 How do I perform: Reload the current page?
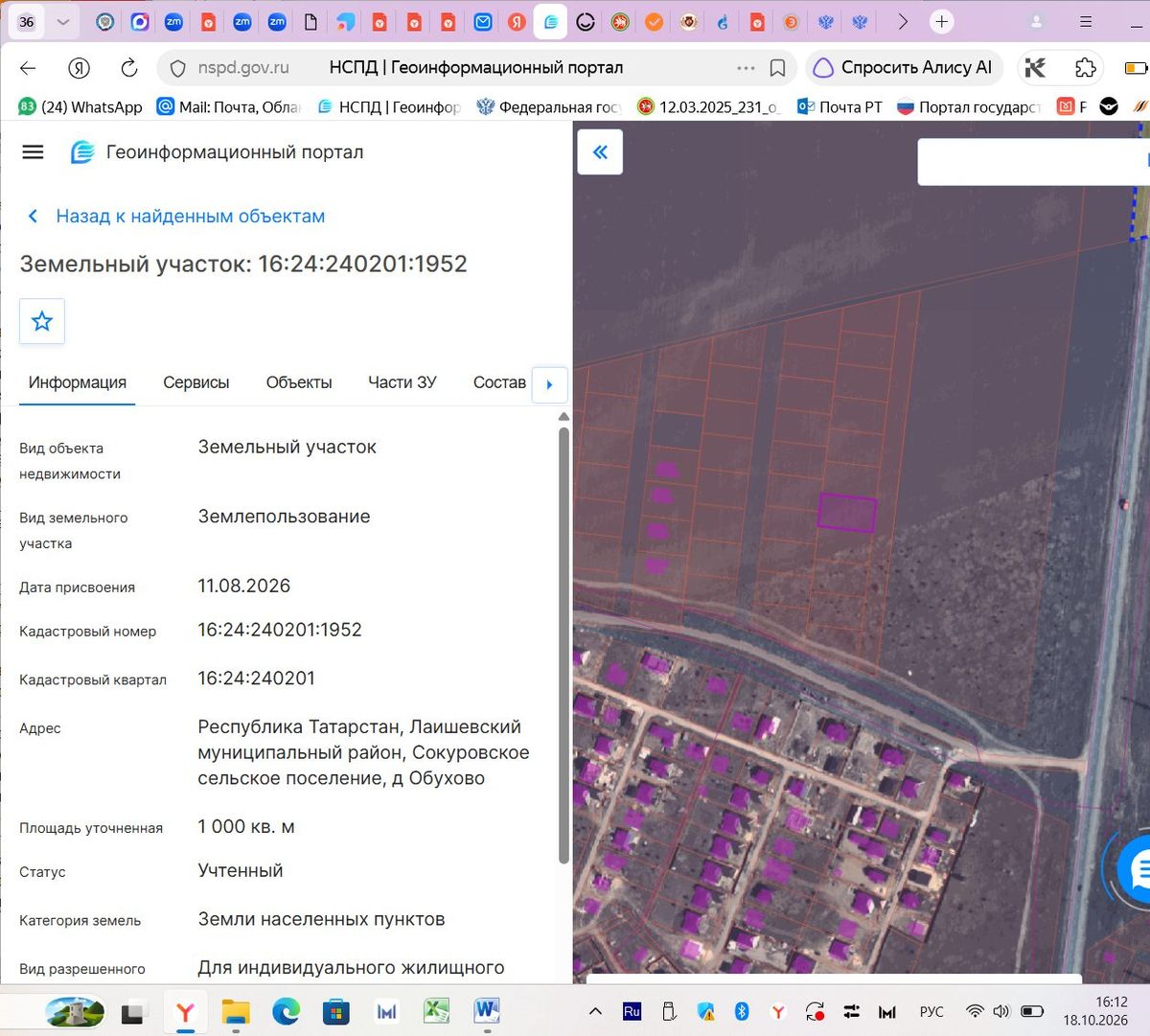(x=128, y=67)
